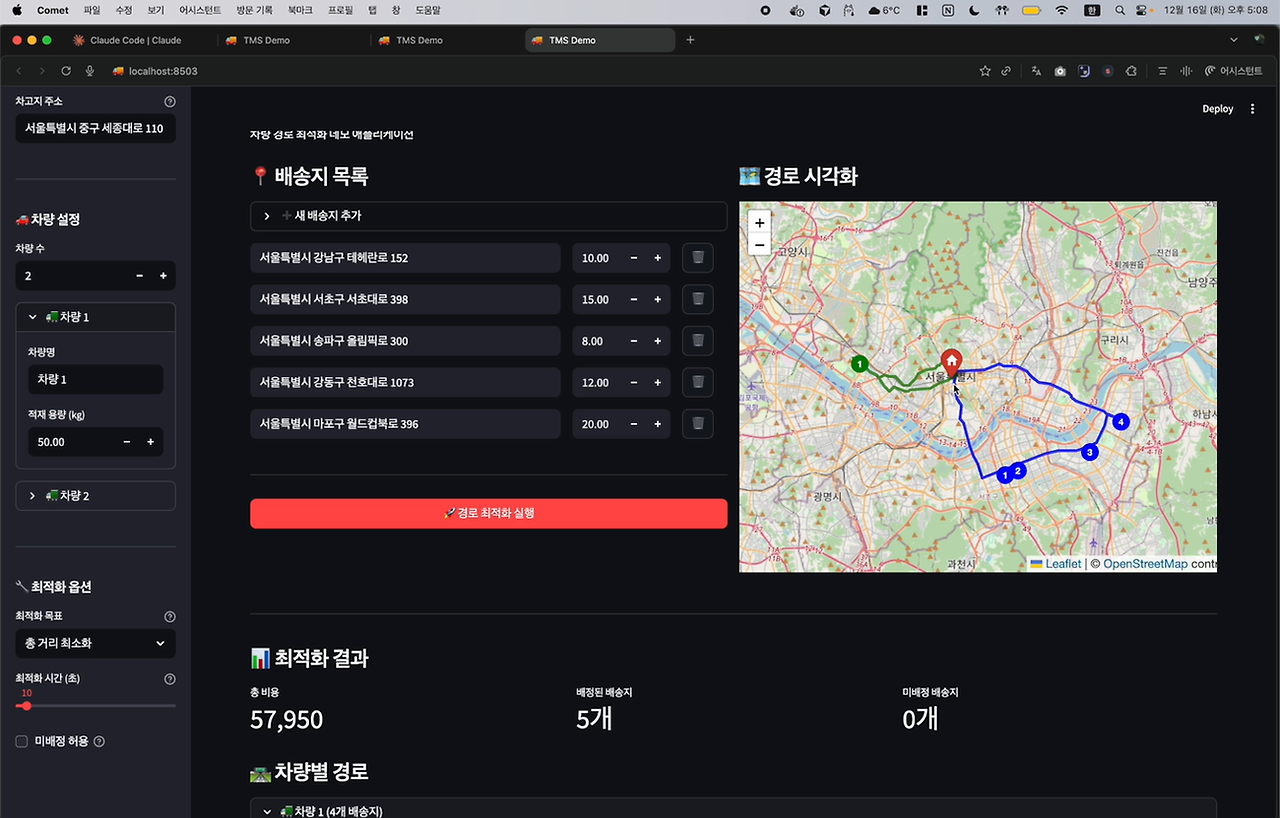
Task: Open help tooltip for 차고지 주소
Action: pos(170,102)
